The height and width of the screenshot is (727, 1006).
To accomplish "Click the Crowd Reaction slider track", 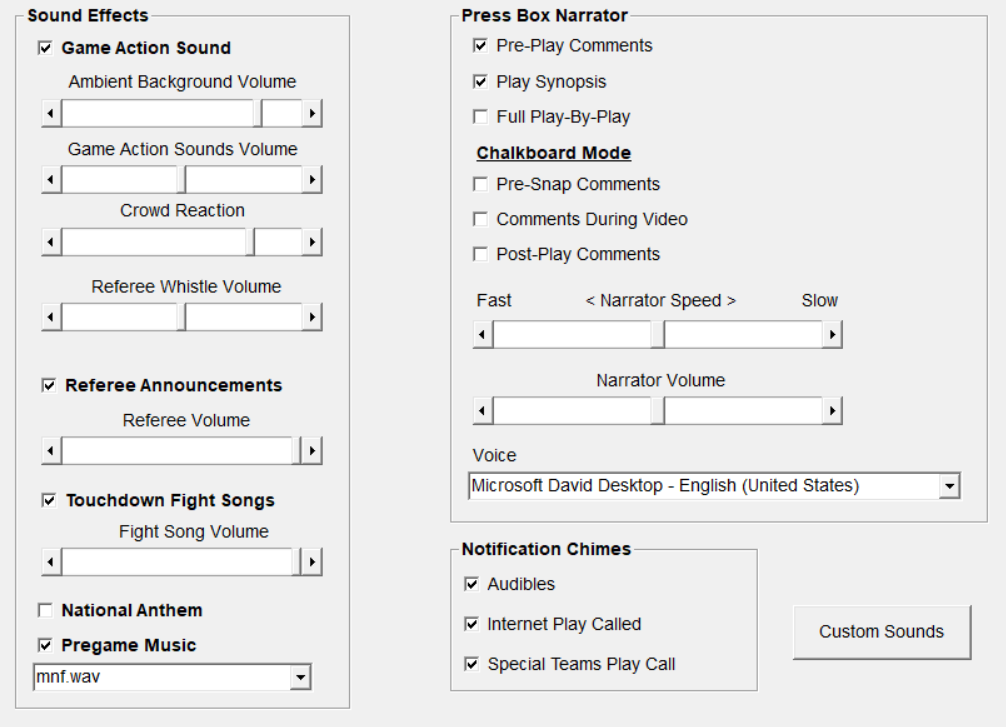I will point(150,242).
